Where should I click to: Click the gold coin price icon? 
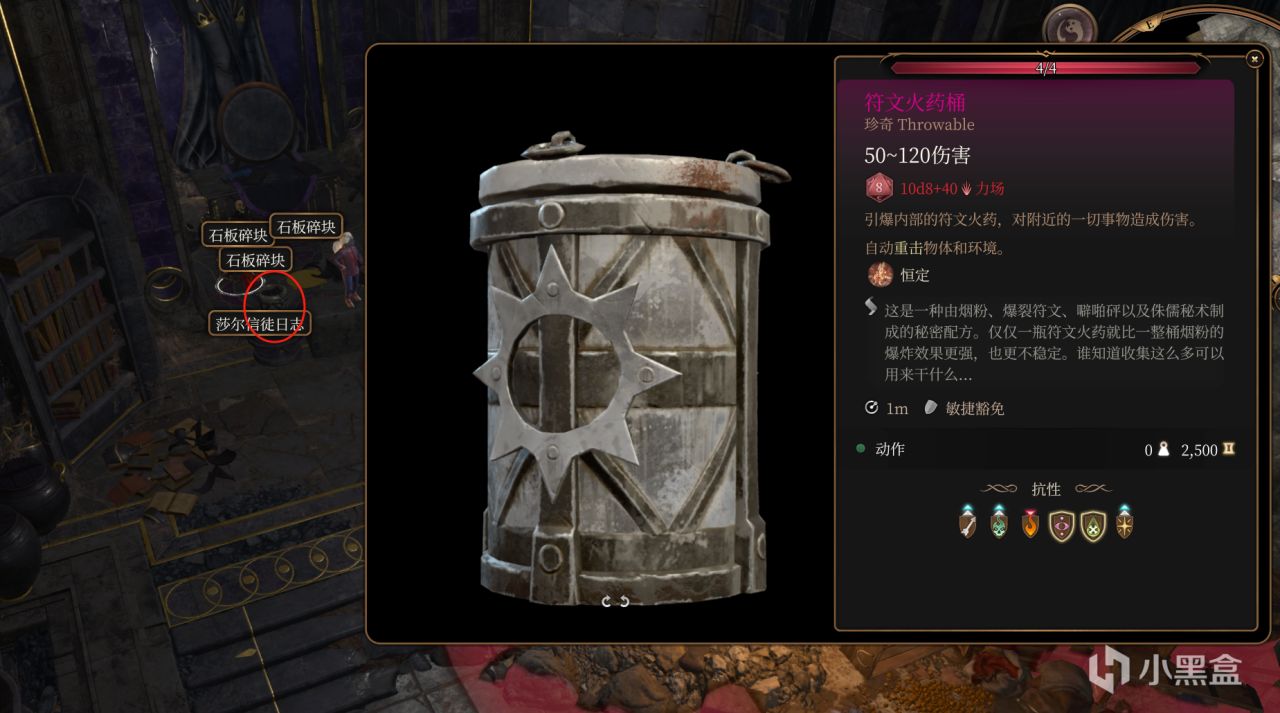pos(1228,450)
